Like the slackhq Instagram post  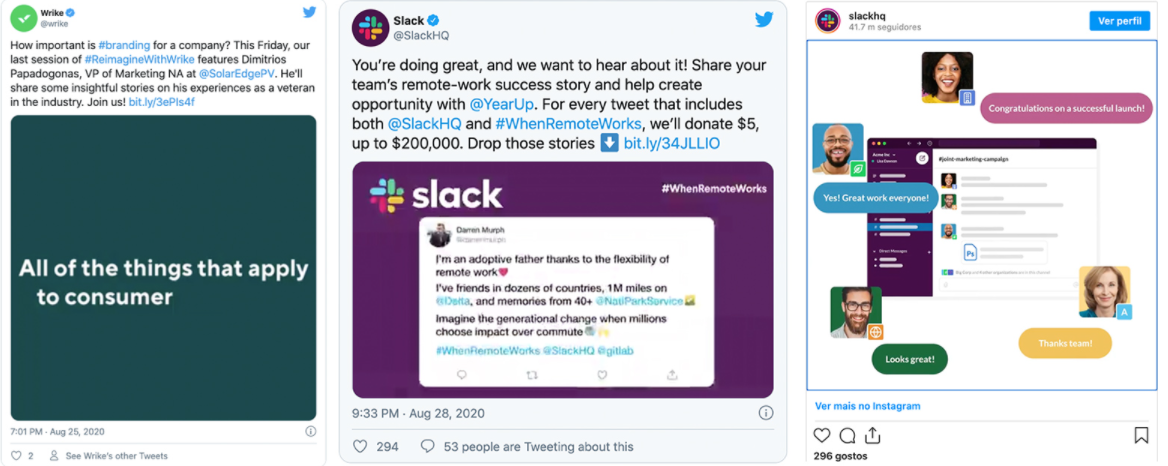[x=822, y=435]
